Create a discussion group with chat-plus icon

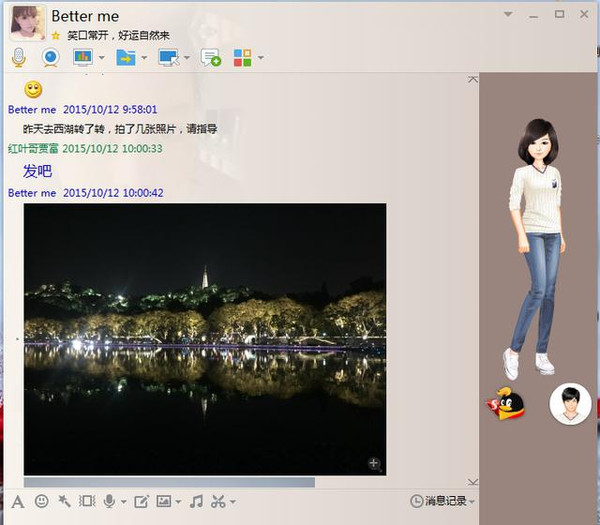click(x=210, y=58)
